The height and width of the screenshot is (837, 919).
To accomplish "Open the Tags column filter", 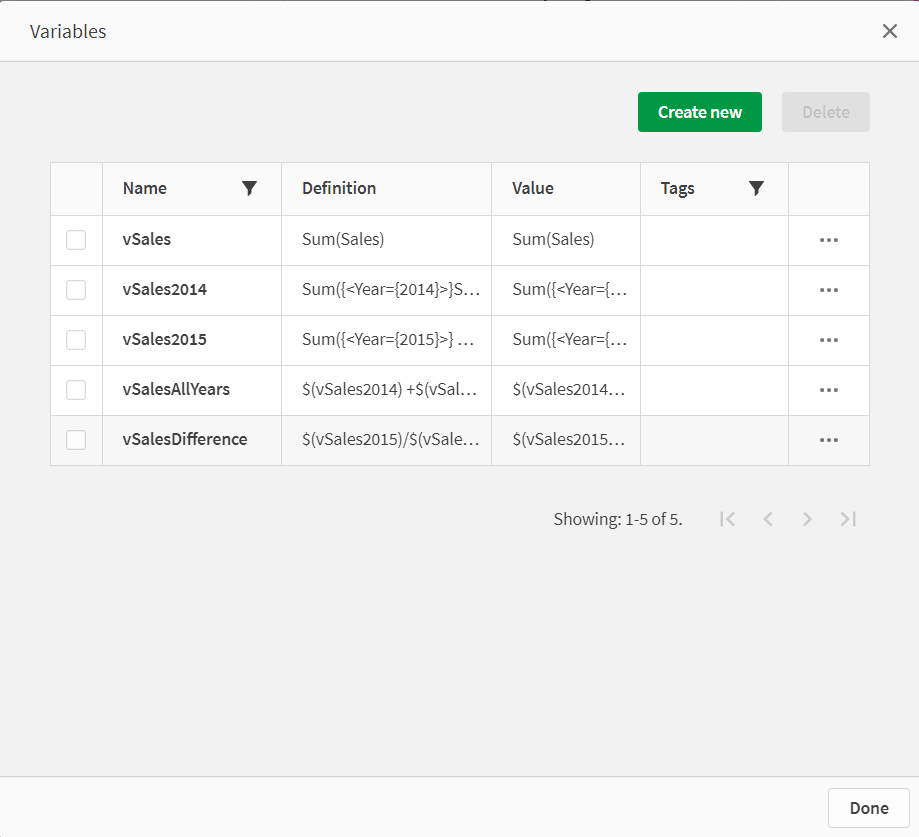I will pos(756,188).
